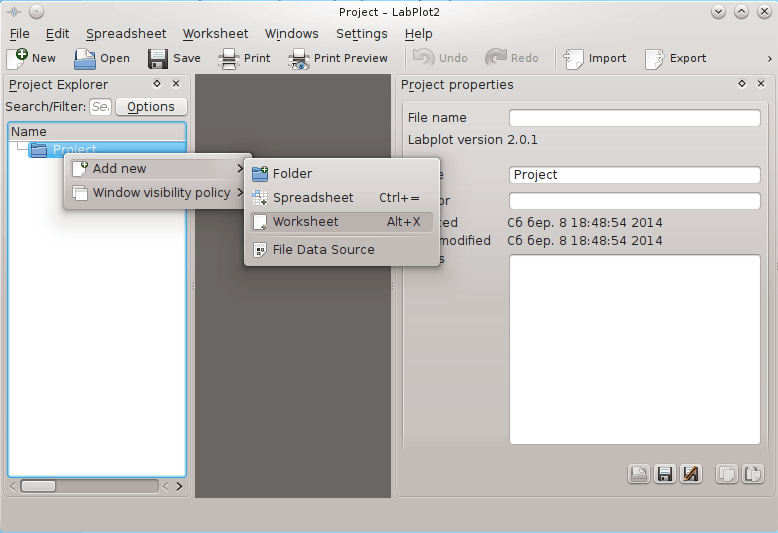Expand the toolbar overflow chevron
The width and height of the screenshot is (778, 533).
769,58
